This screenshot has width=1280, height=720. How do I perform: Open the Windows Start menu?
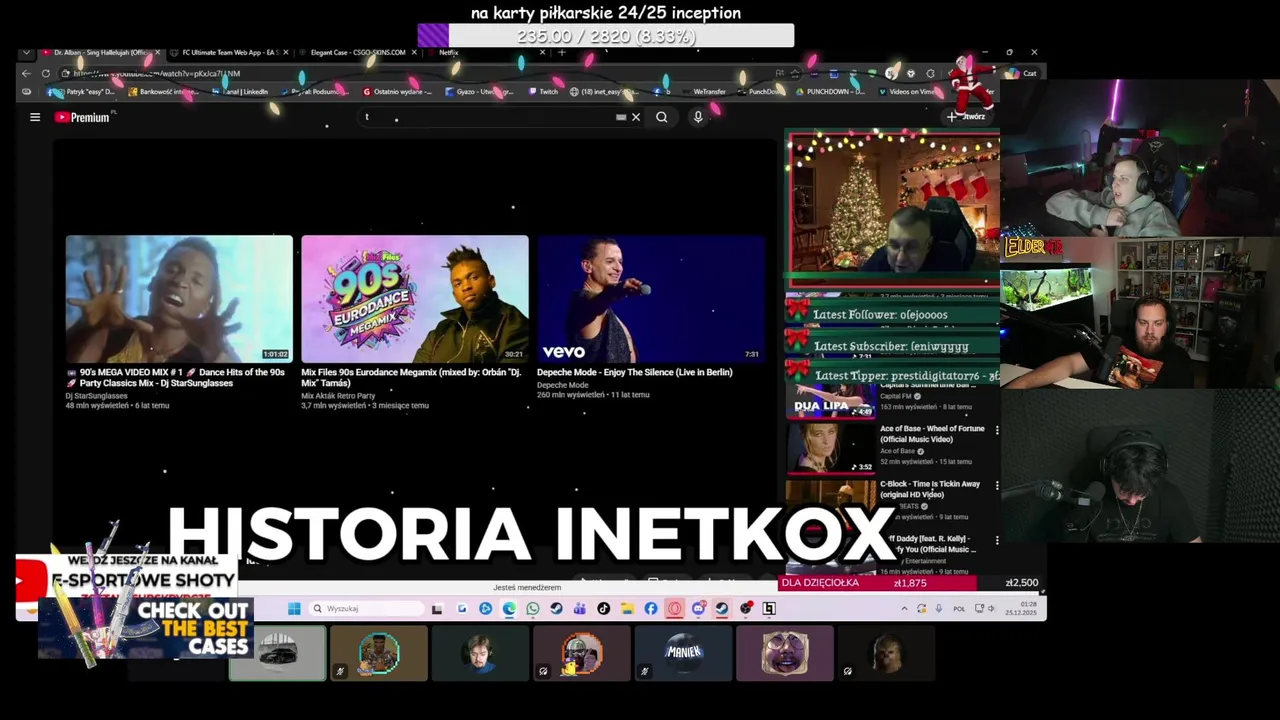(294, 608)
